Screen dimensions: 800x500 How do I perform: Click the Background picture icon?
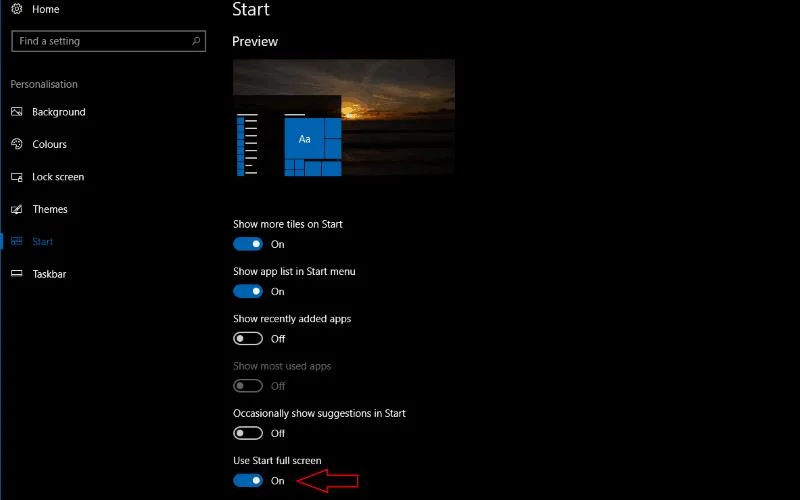tap(17, 112)
